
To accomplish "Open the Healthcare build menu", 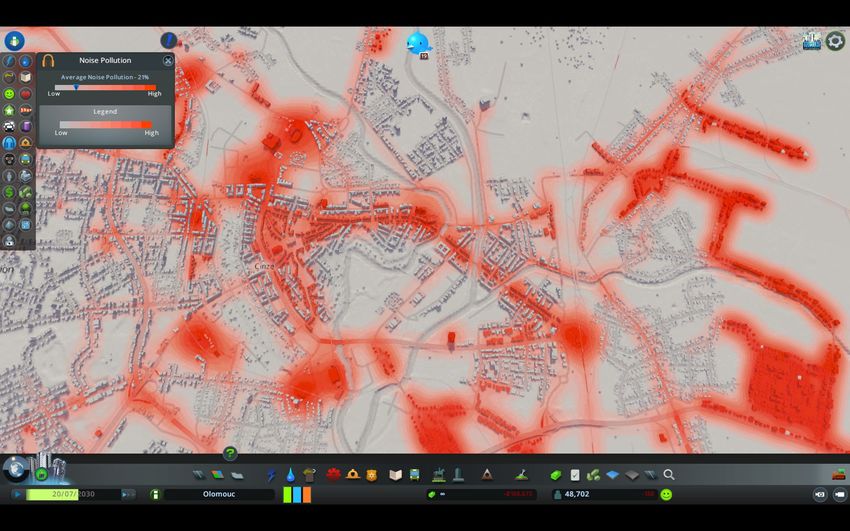I will 333,475.
